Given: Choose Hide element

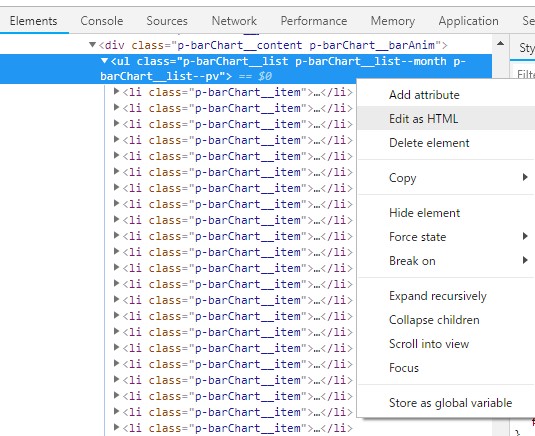Looking at the screenshot, I should click(424, 213).
